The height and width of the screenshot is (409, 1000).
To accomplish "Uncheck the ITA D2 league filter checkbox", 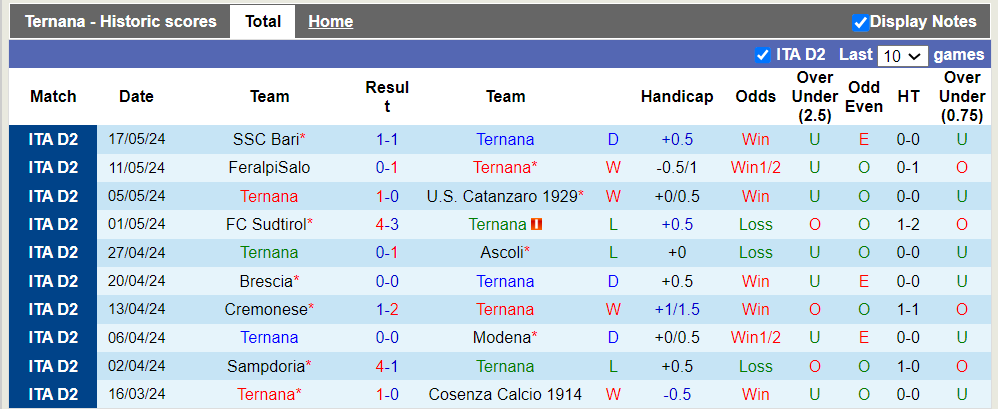I will point(763,55).
